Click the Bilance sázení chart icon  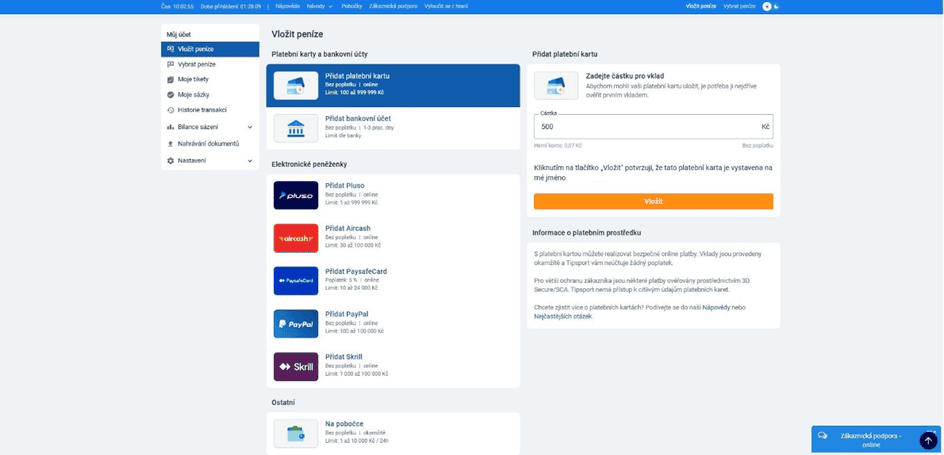point(170,127)
